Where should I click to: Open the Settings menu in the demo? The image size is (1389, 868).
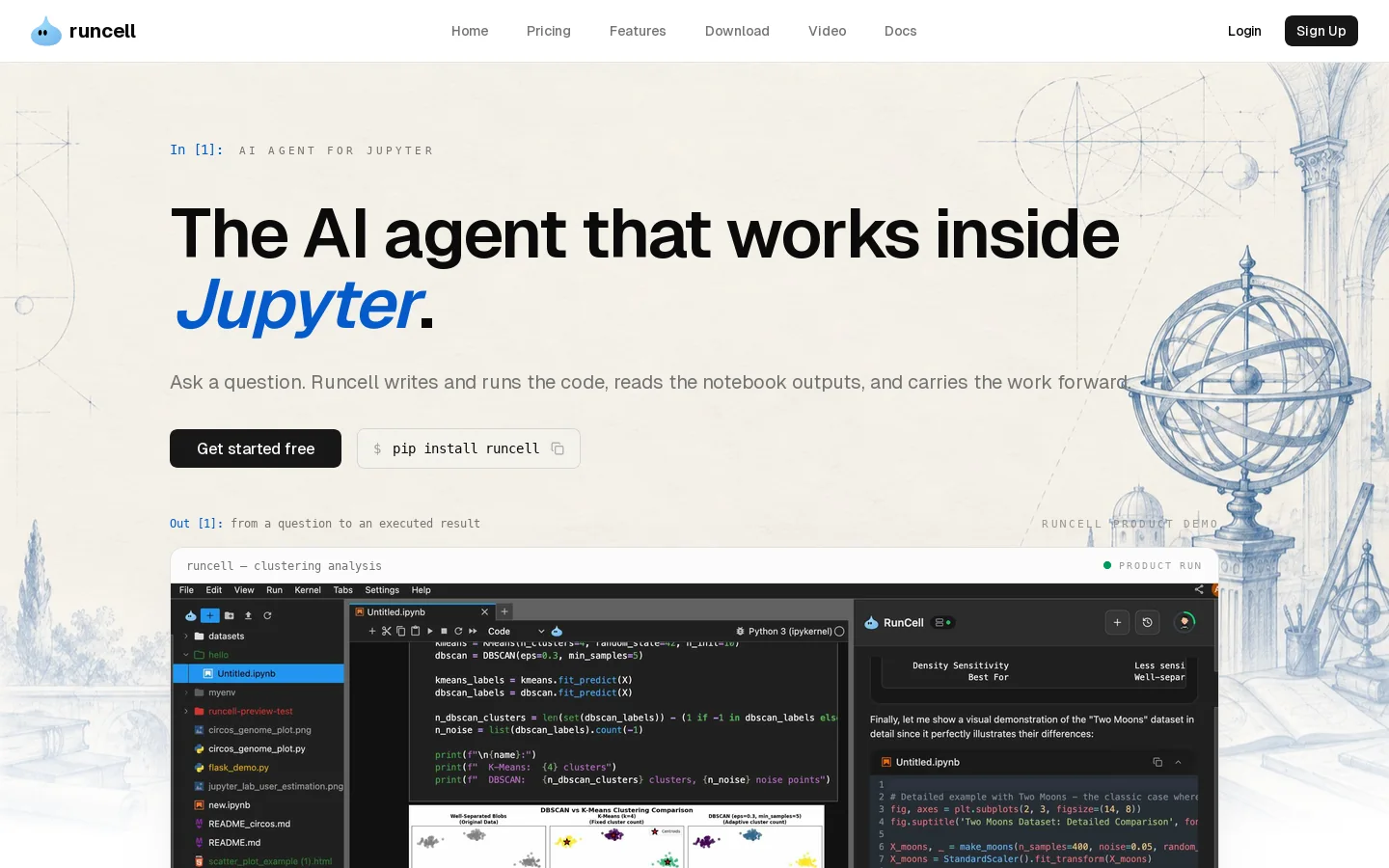[382, 590]
